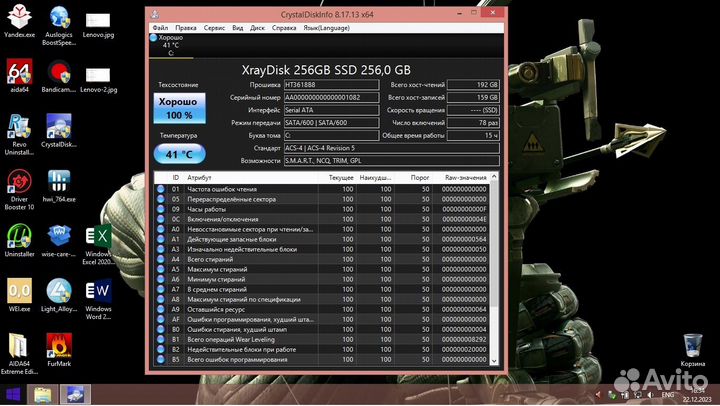Select the В среднем стираний attribute row
The height and width of the screenshot is (406, 720).
coord(322,289)
